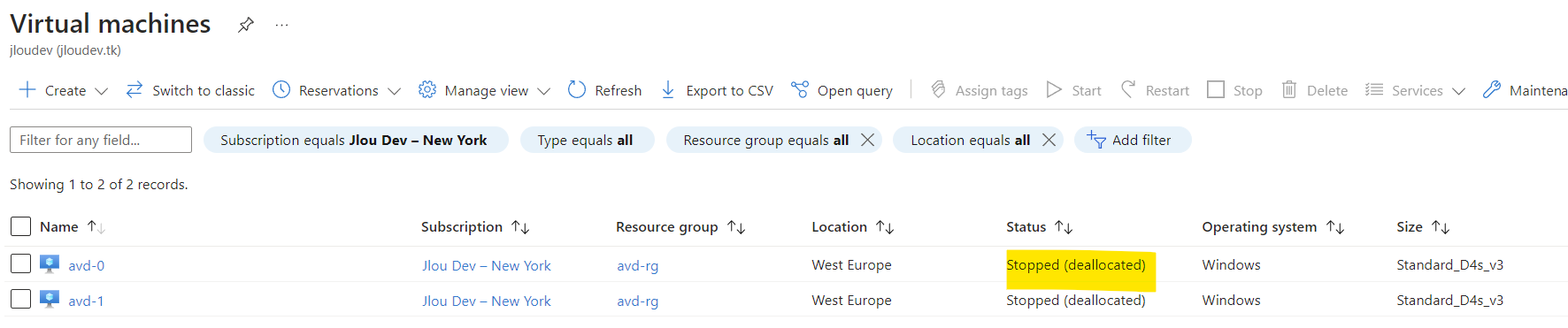Viewport: 1568px width, 328px height.
Task: Click the Reservations clock icon
Action: pyautogui.click(x=281, y=90)
